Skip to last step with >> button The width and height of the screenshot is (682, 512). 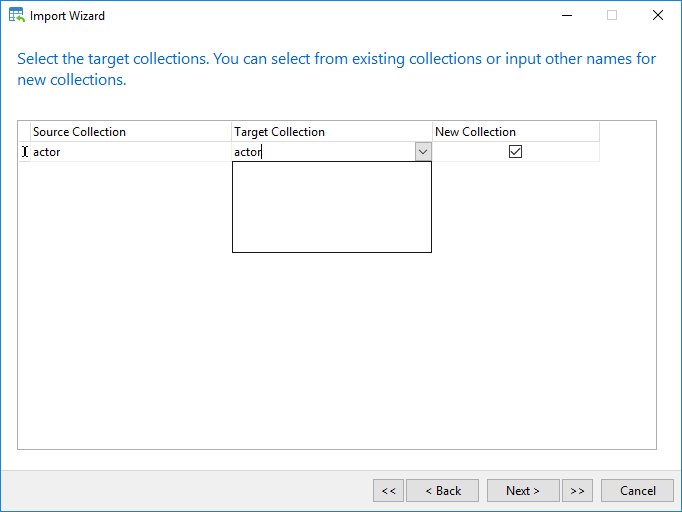[x=577, y=491]
